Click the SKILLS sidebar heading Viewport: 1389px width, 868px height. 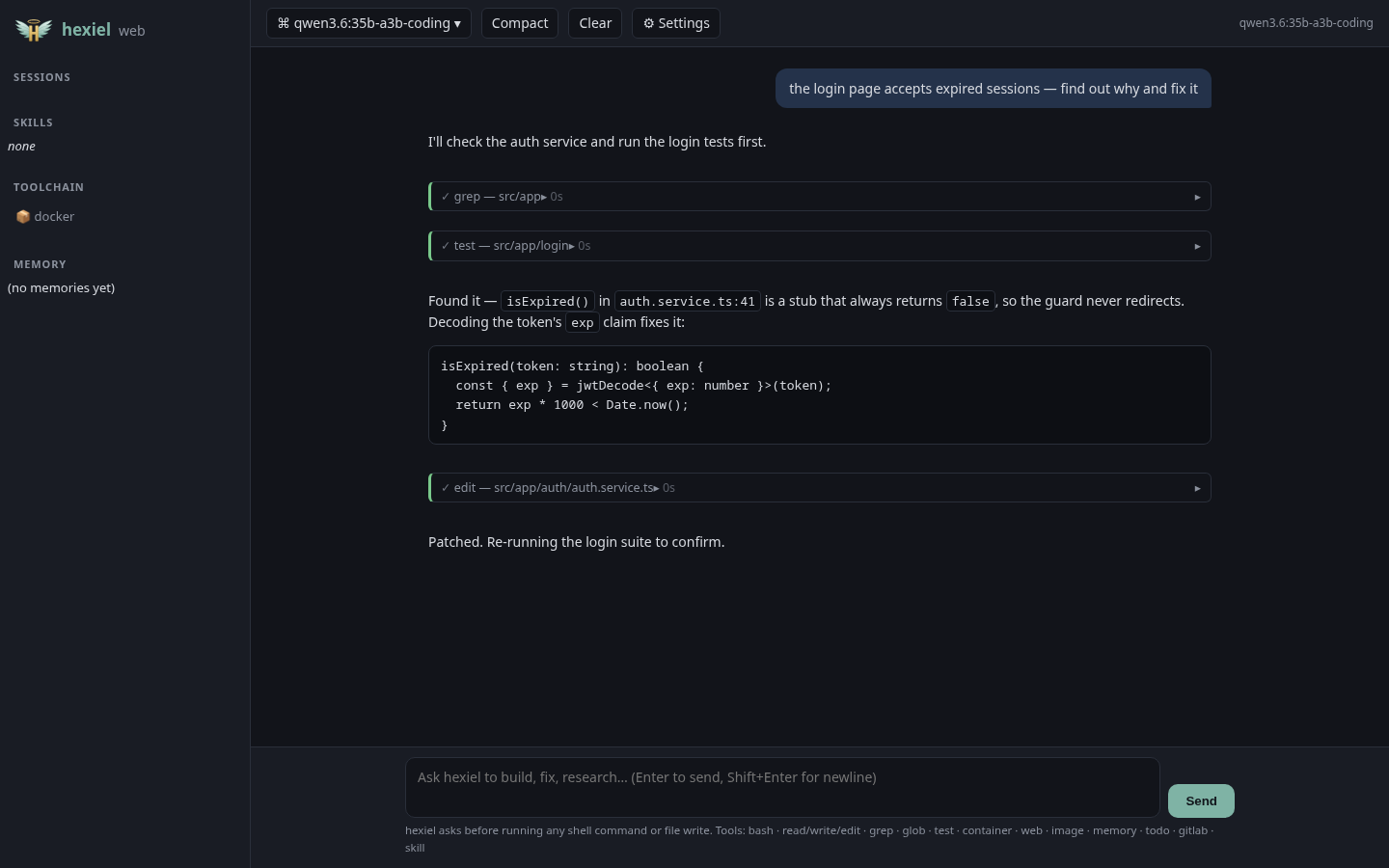pyautogui.click(x=33, y=122)
